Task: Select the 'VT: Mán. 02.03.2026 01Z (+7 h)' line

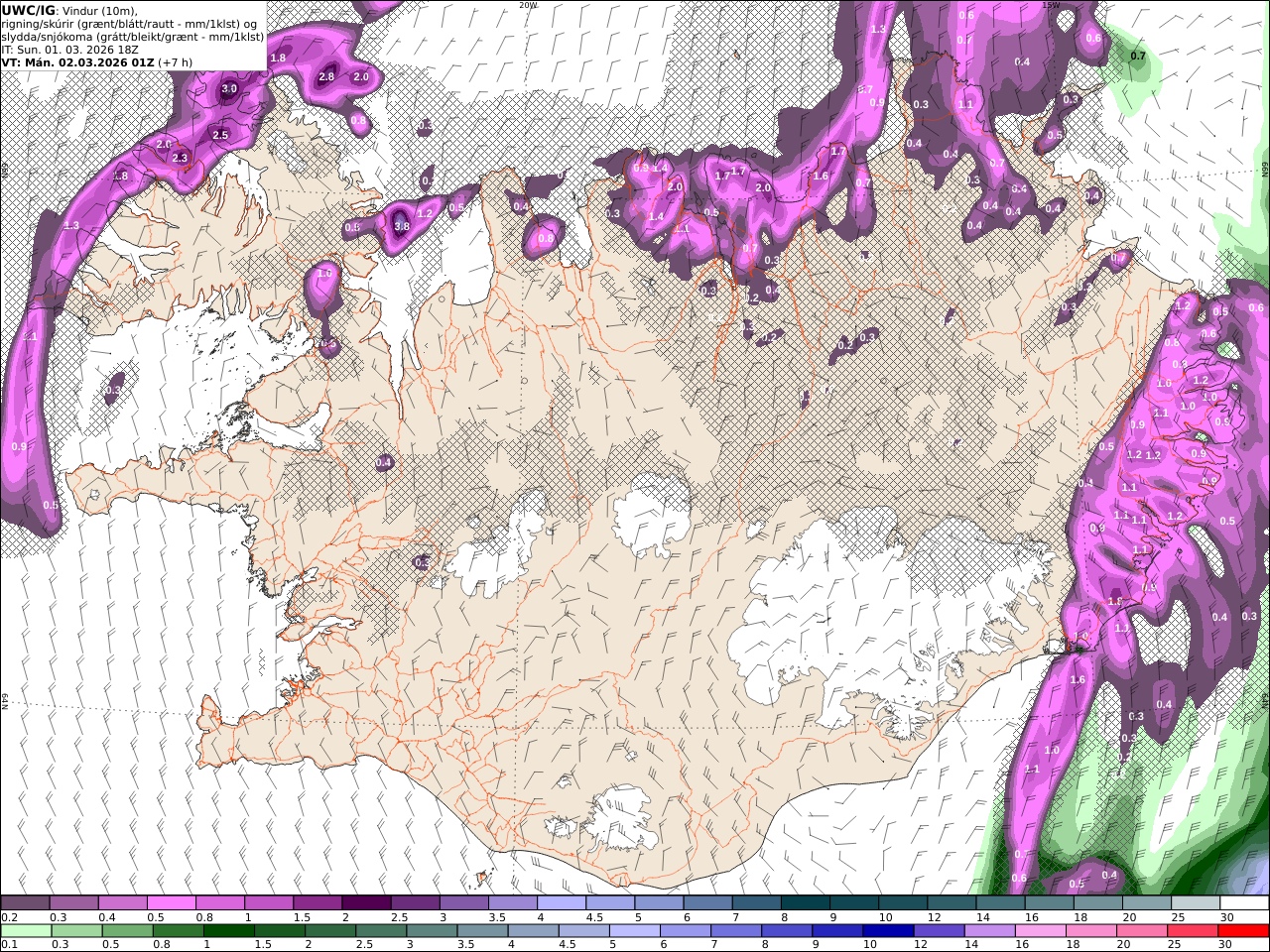Action: coord(97,62)
